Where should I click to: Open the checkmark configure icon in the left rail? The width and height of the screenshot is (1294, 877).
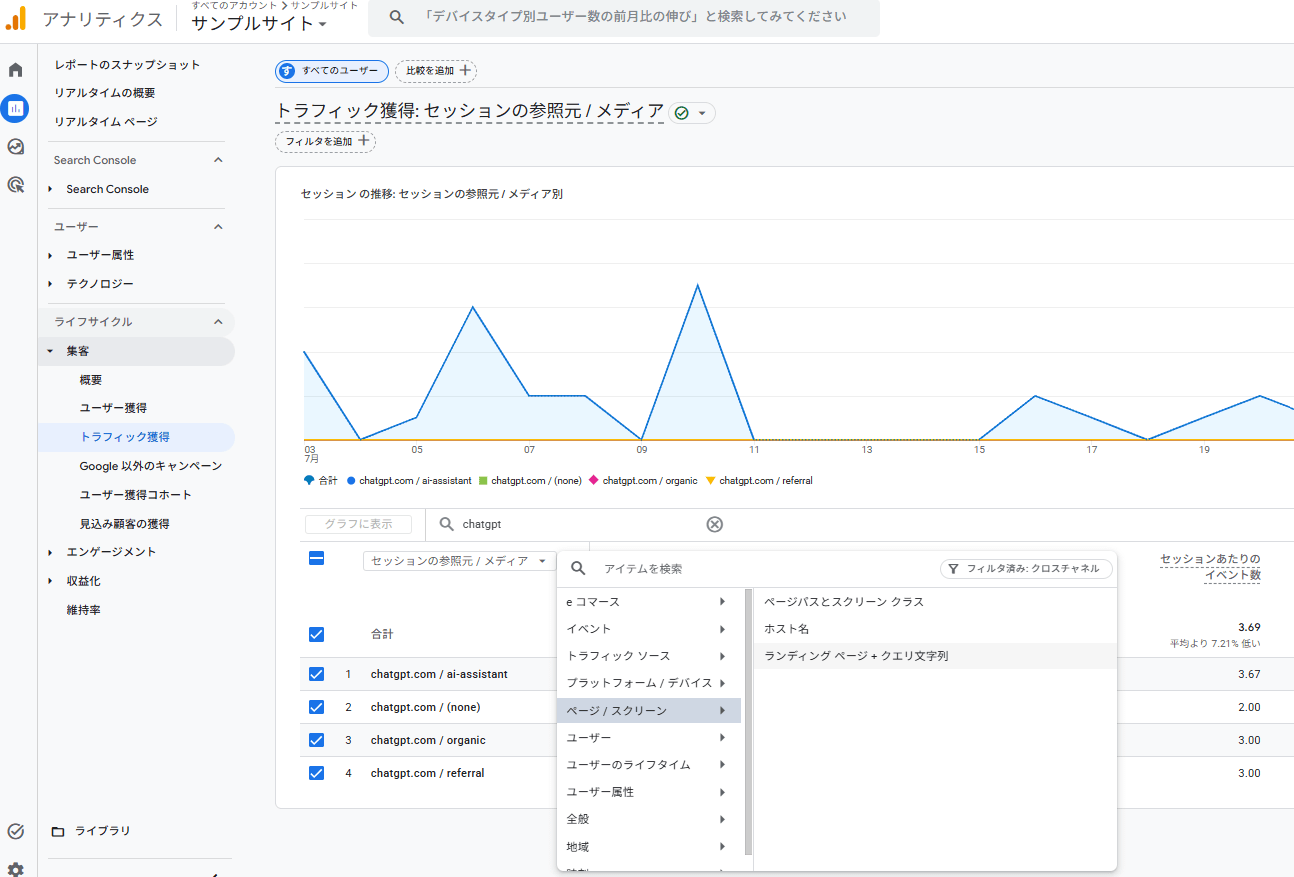pos(15,831)
